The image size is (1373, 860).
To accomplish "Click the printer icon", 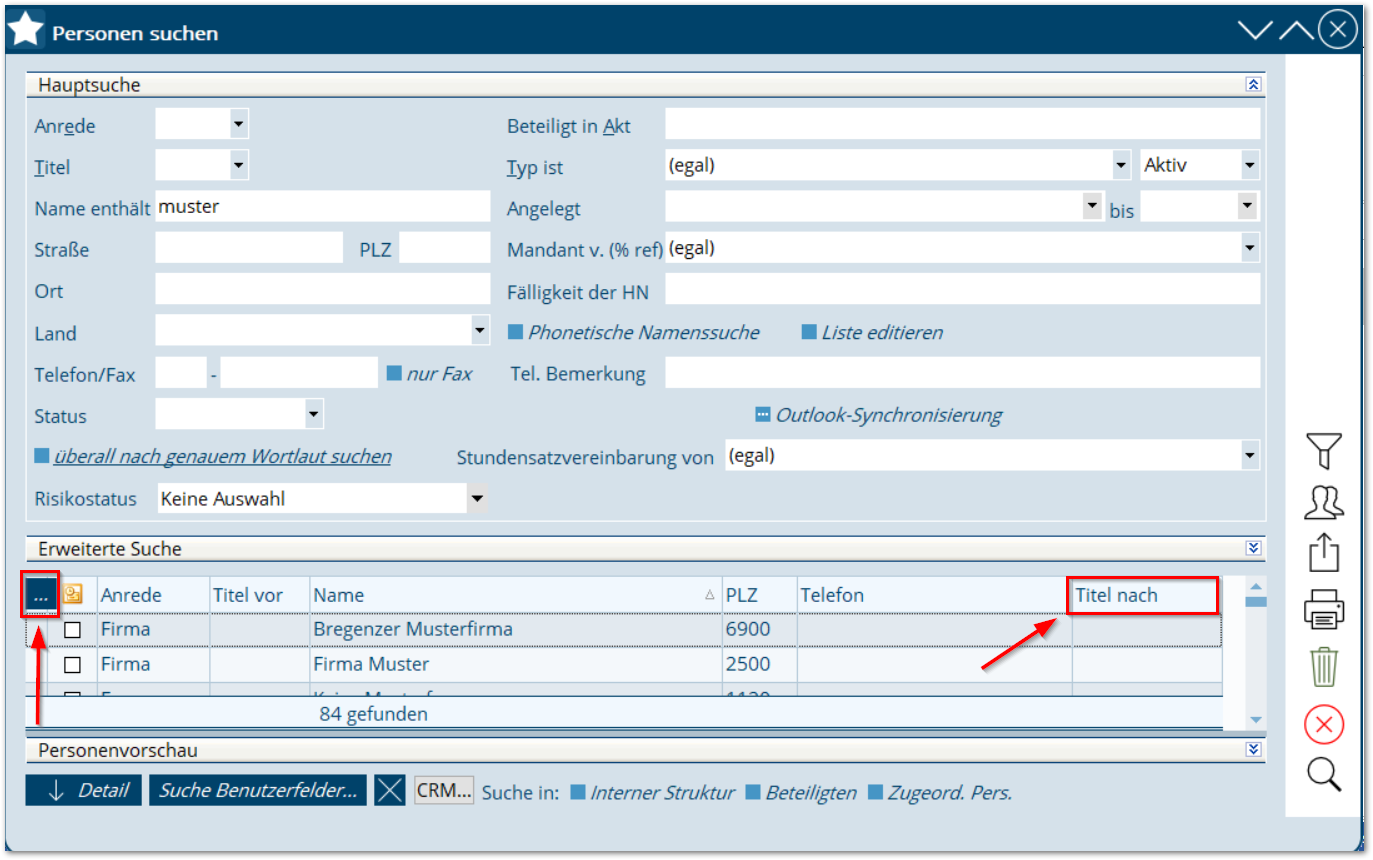I will [1323, 609].
